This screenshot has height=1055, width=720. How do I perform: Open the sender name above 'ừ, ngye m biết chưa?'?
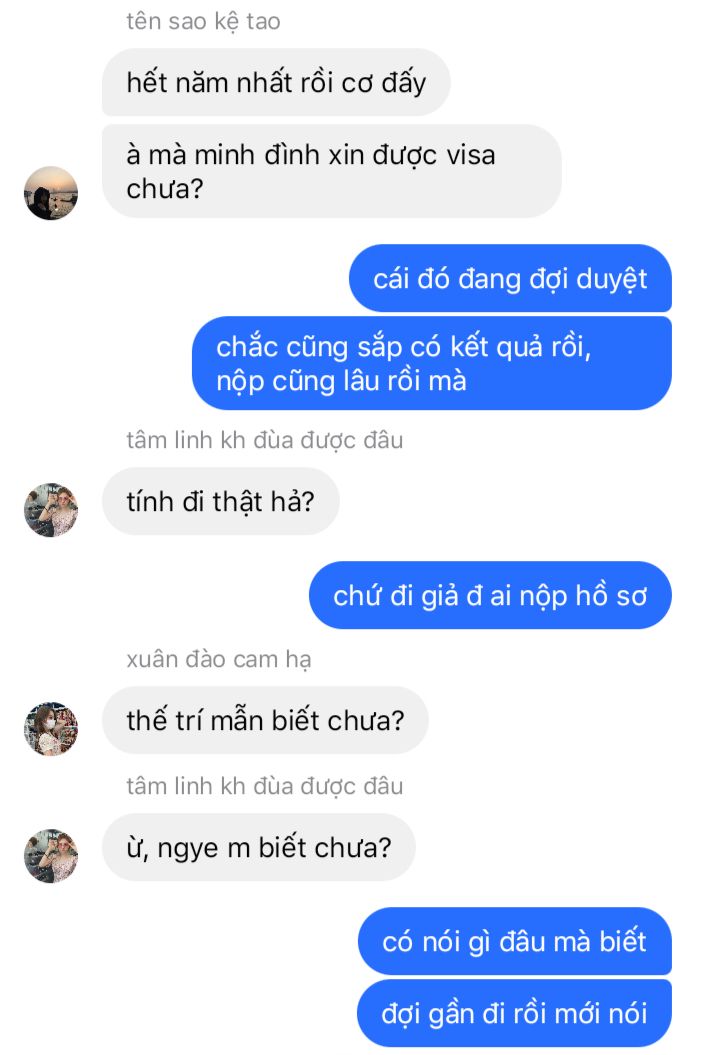(x=264, y=786)
